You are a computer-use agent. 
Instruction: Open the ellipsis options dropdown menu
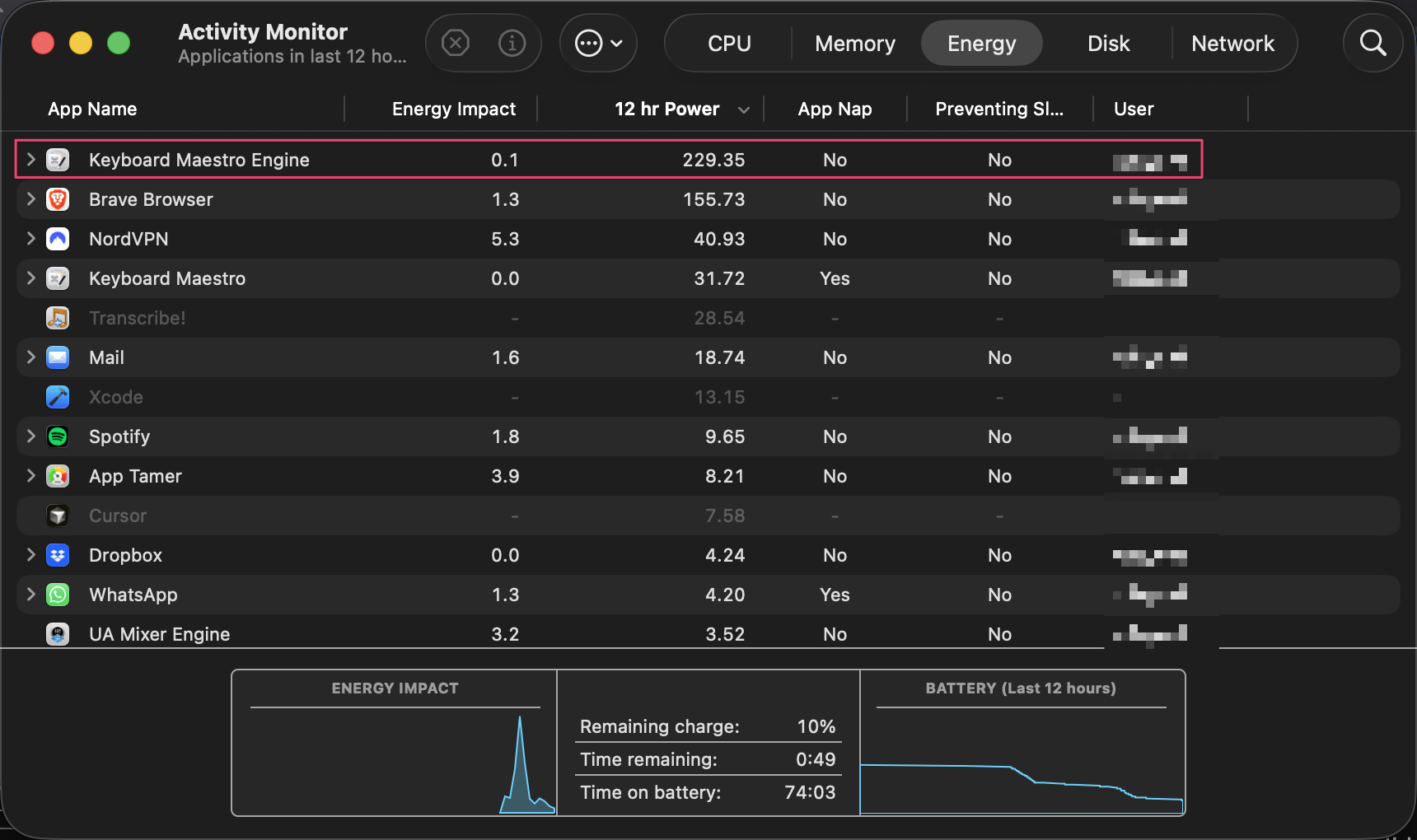click(598, 43)
